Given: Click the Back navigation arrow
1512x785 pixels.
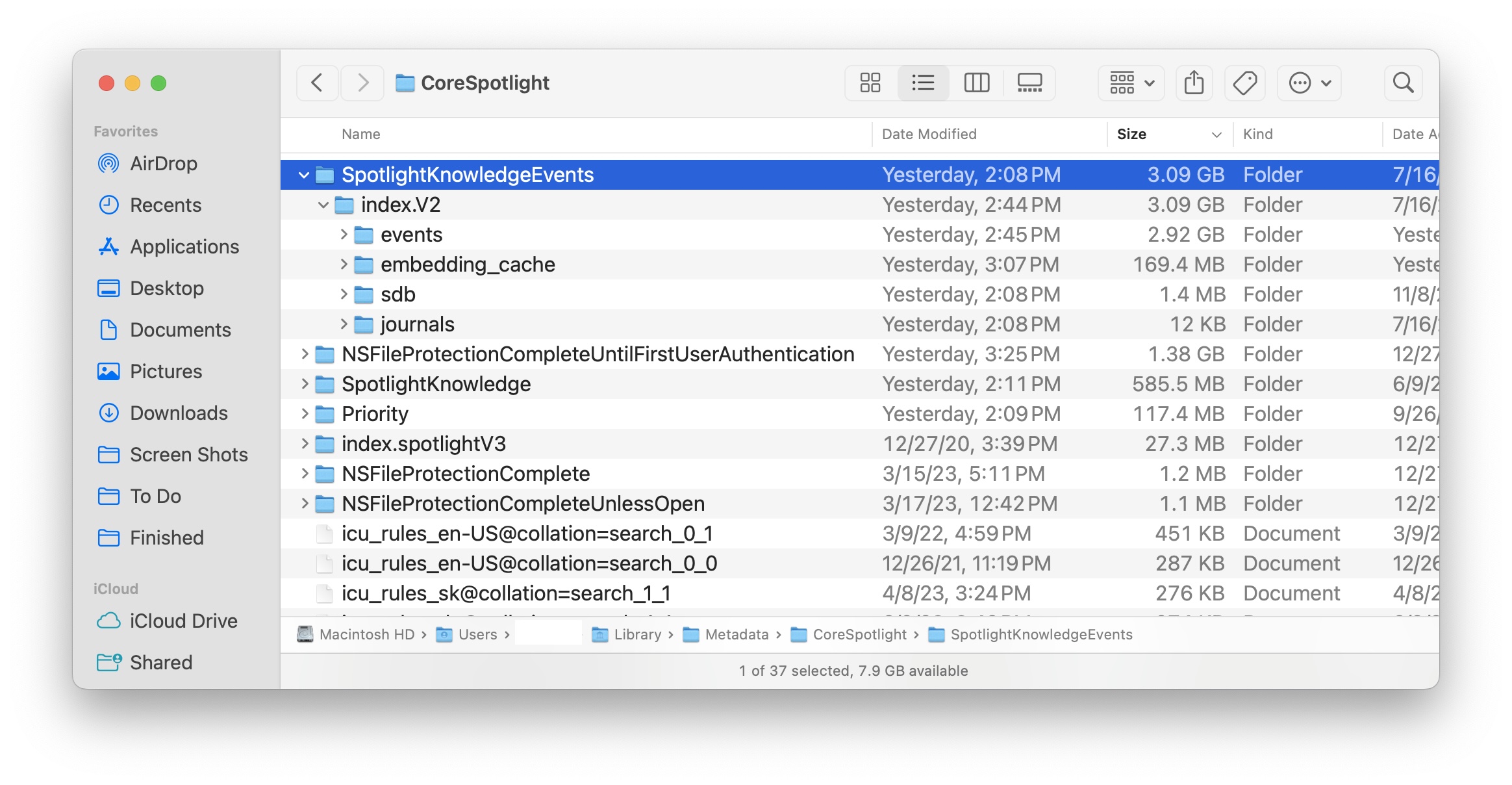Looking at the screenshot, I should coord(317,83).
